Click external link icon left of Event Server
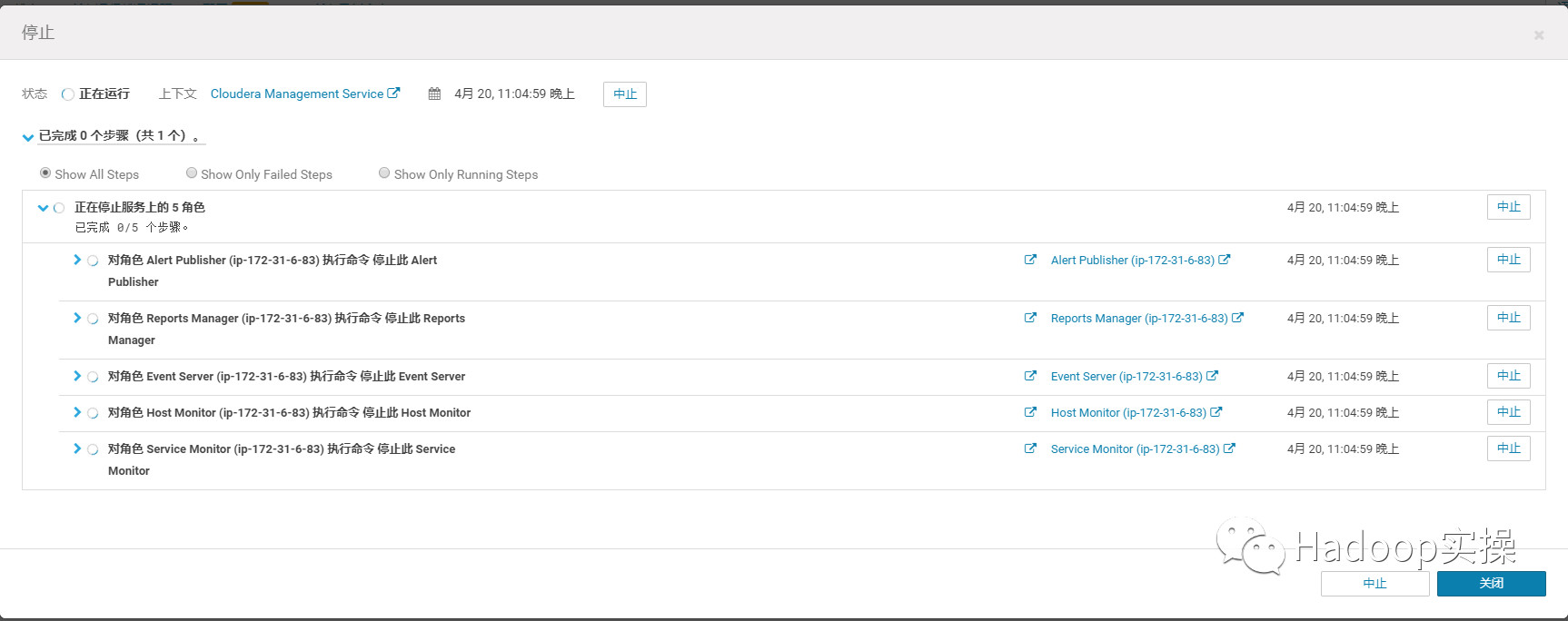The width and height of the screenshot is (1568, 621). 1030,376
